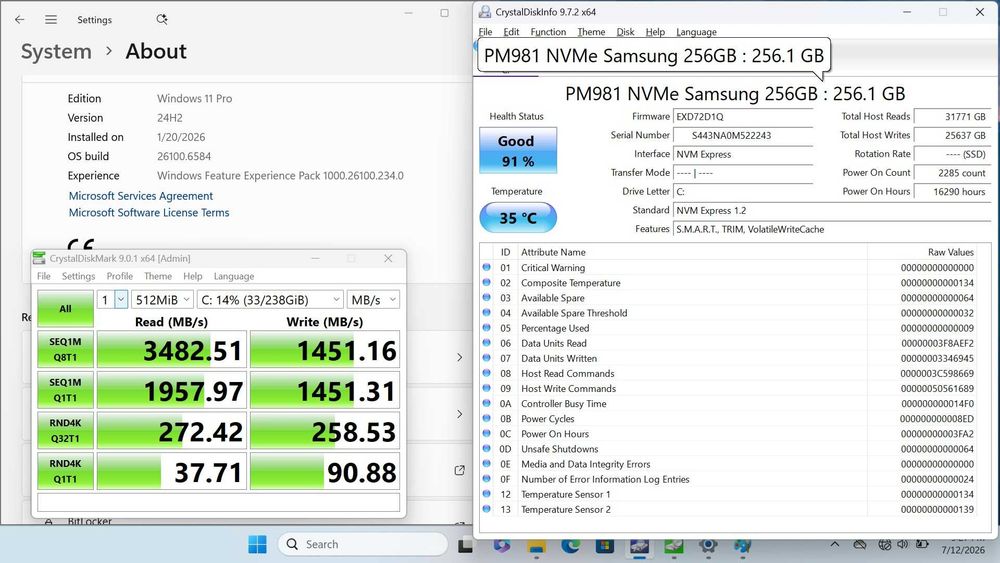Open the 512MiB test size dropdown

[x=162, y=300]
